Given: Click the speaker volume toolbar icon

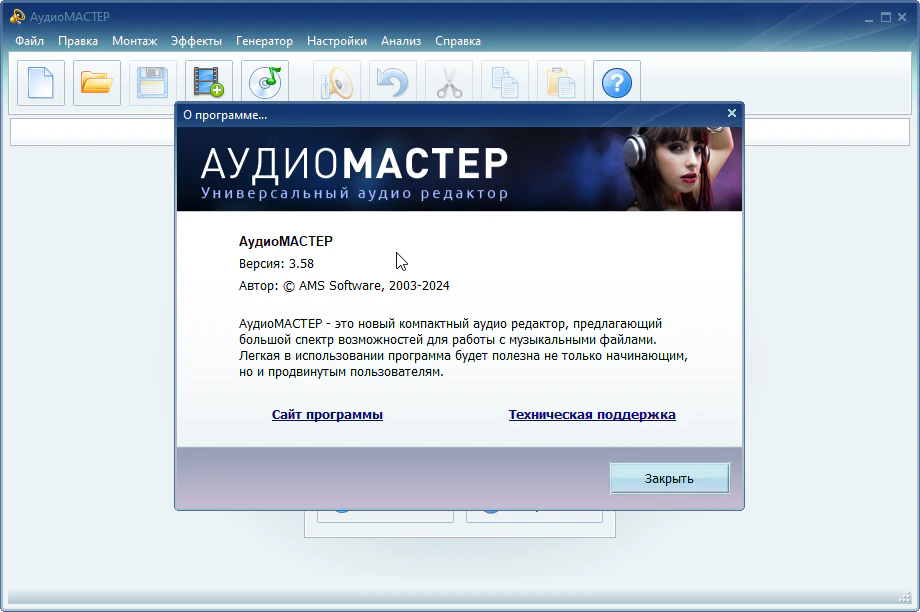Looking at the screenshot, I should pos(337,83).
